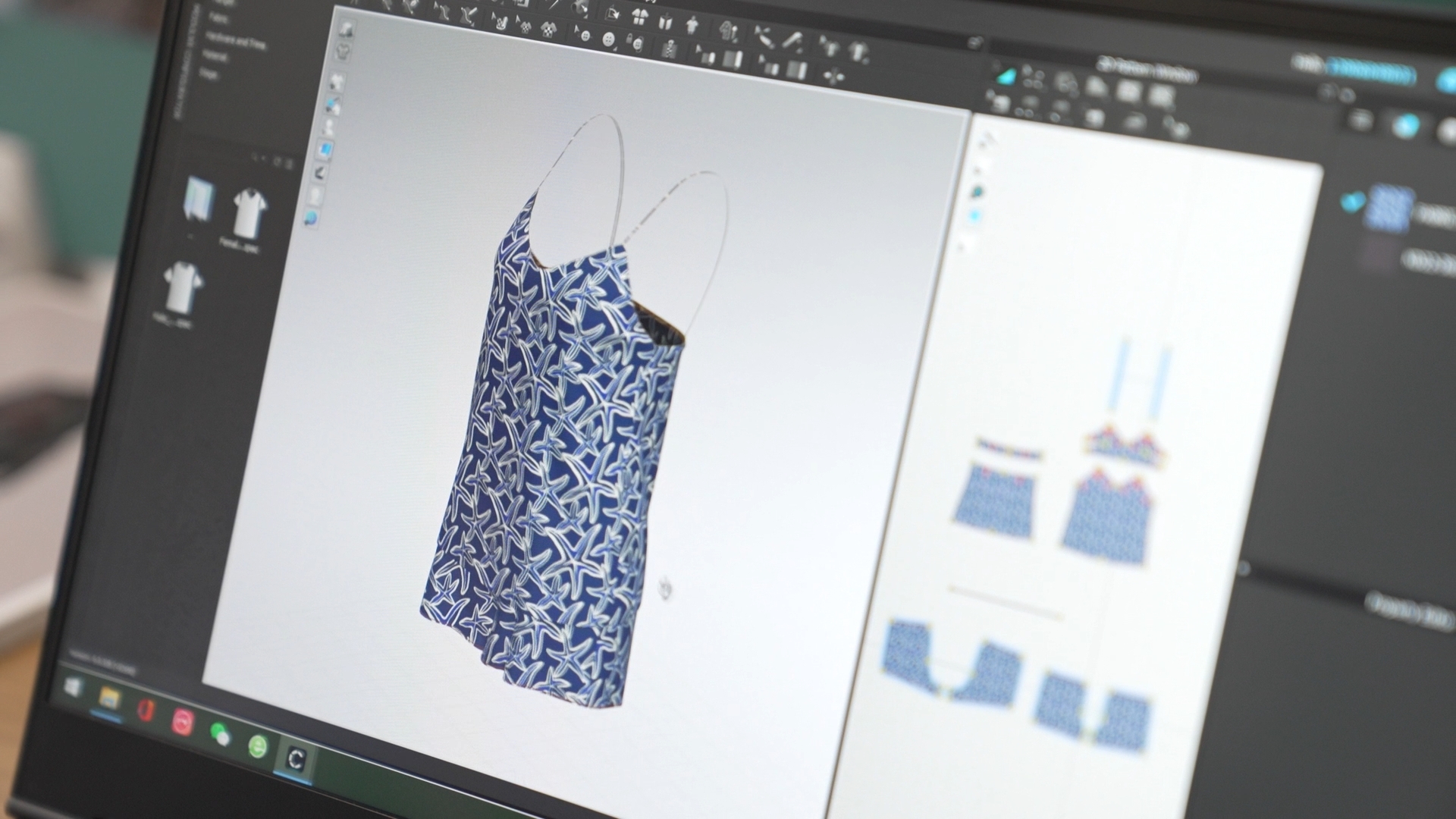
Task: Open the Windows Start menu
Action: tap(73, 688)
